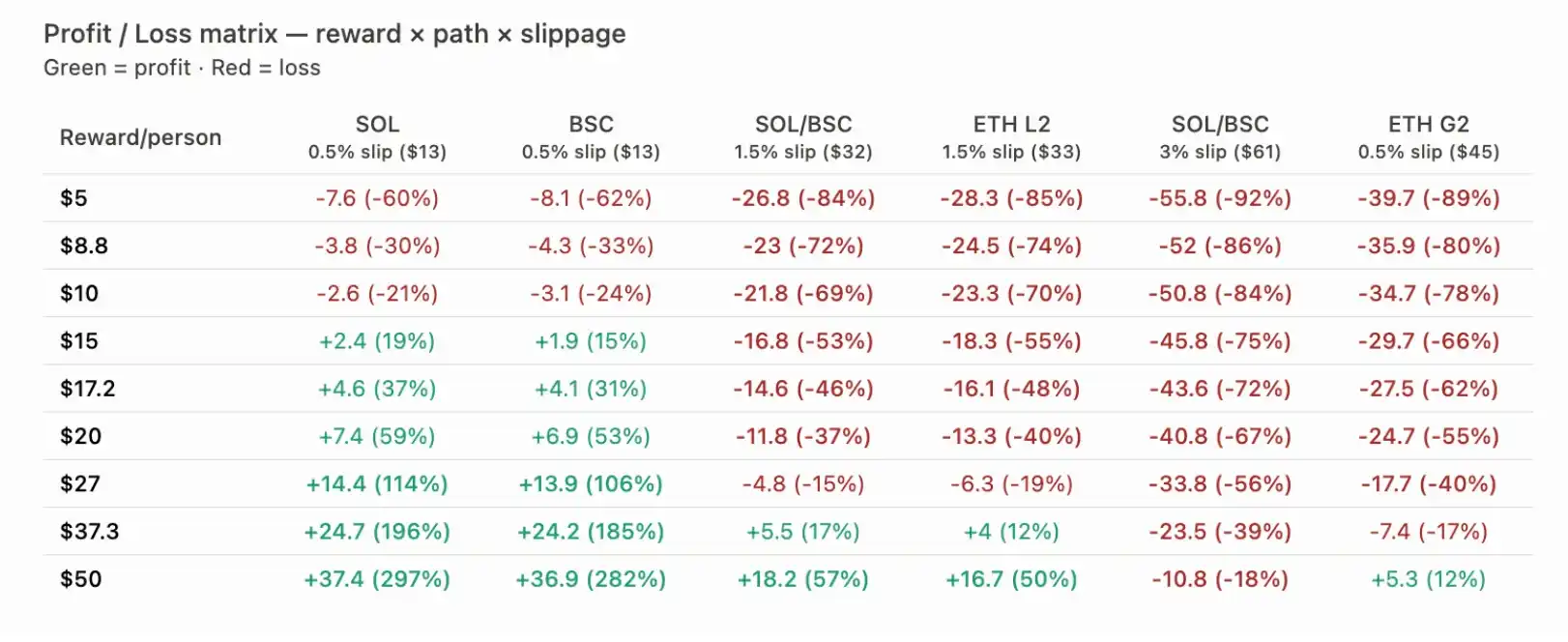Image resolution: width=1568 pixels, height=642 pixels.
Task: Click the -55.8 (-92%) loss cell
Action: [x=1220, y=198]
